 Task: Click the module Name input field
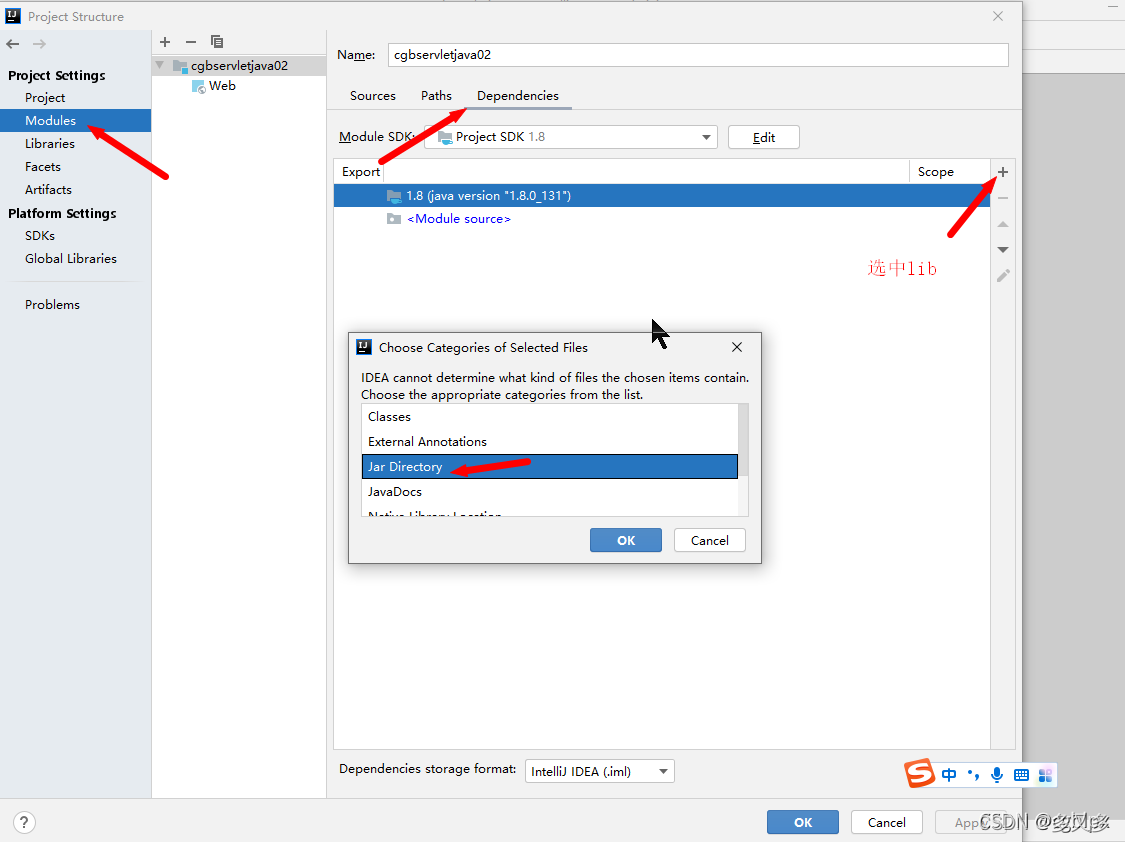click(698, 55)
